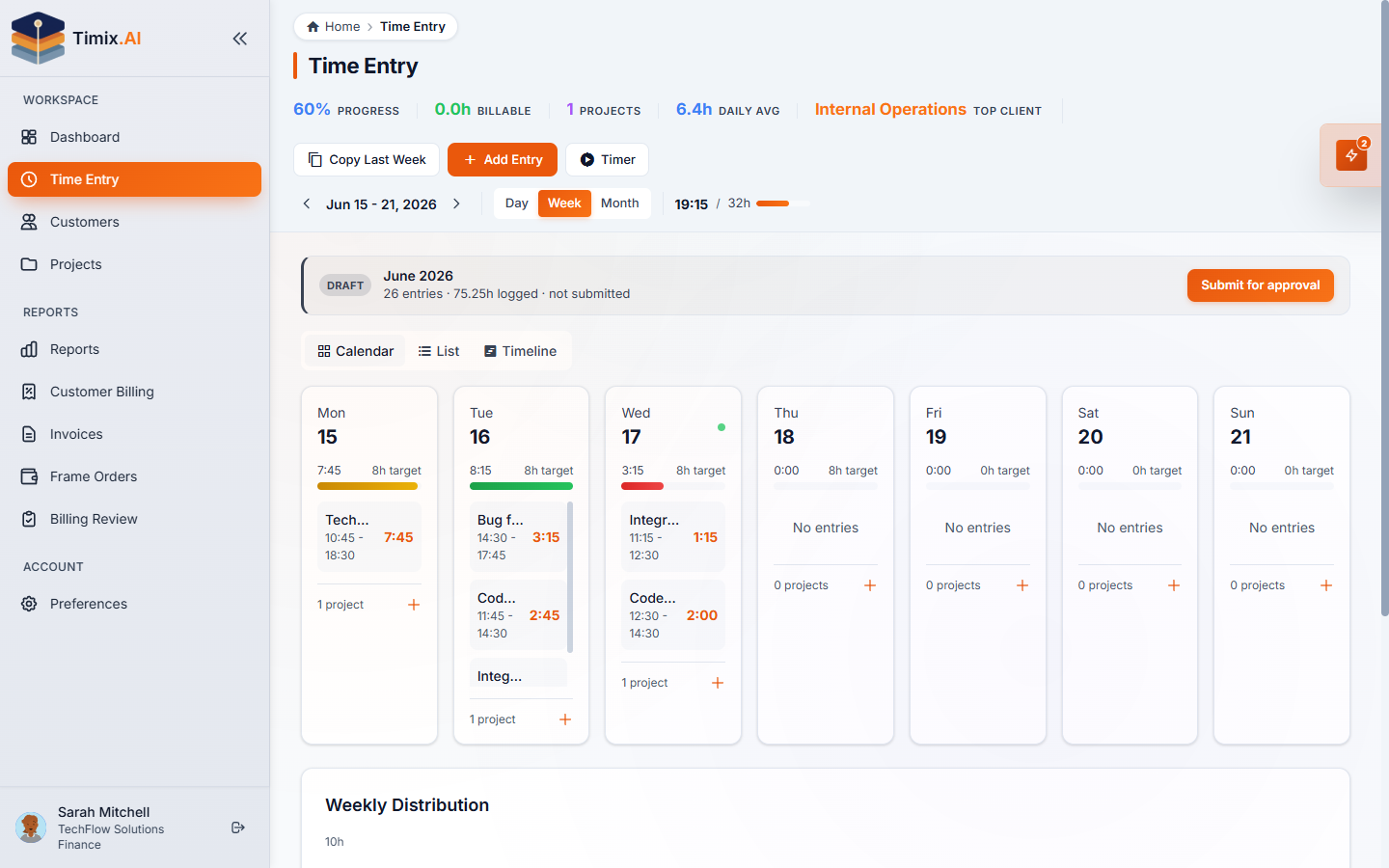1389x868 pixels.
Task: Open Customer Billing page
Action: tap(134, 392)
